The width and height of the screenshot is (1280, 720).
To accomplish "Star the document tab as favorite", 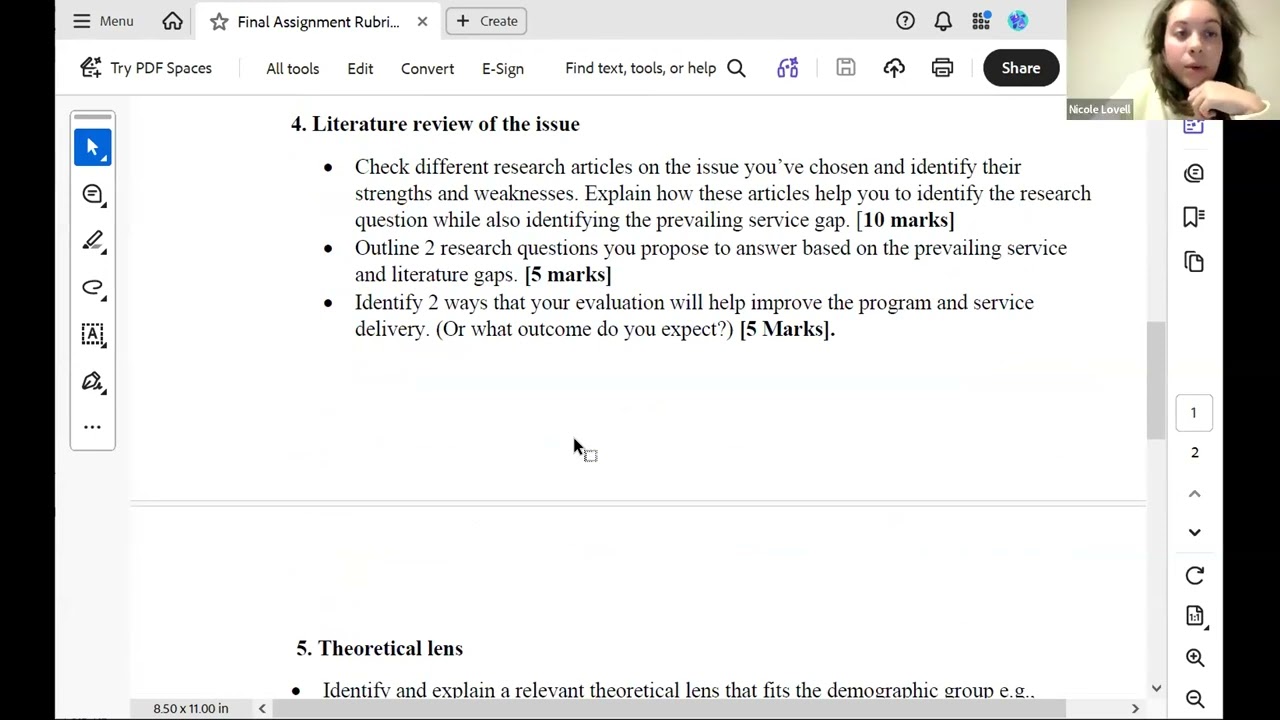I will (219, 21).
